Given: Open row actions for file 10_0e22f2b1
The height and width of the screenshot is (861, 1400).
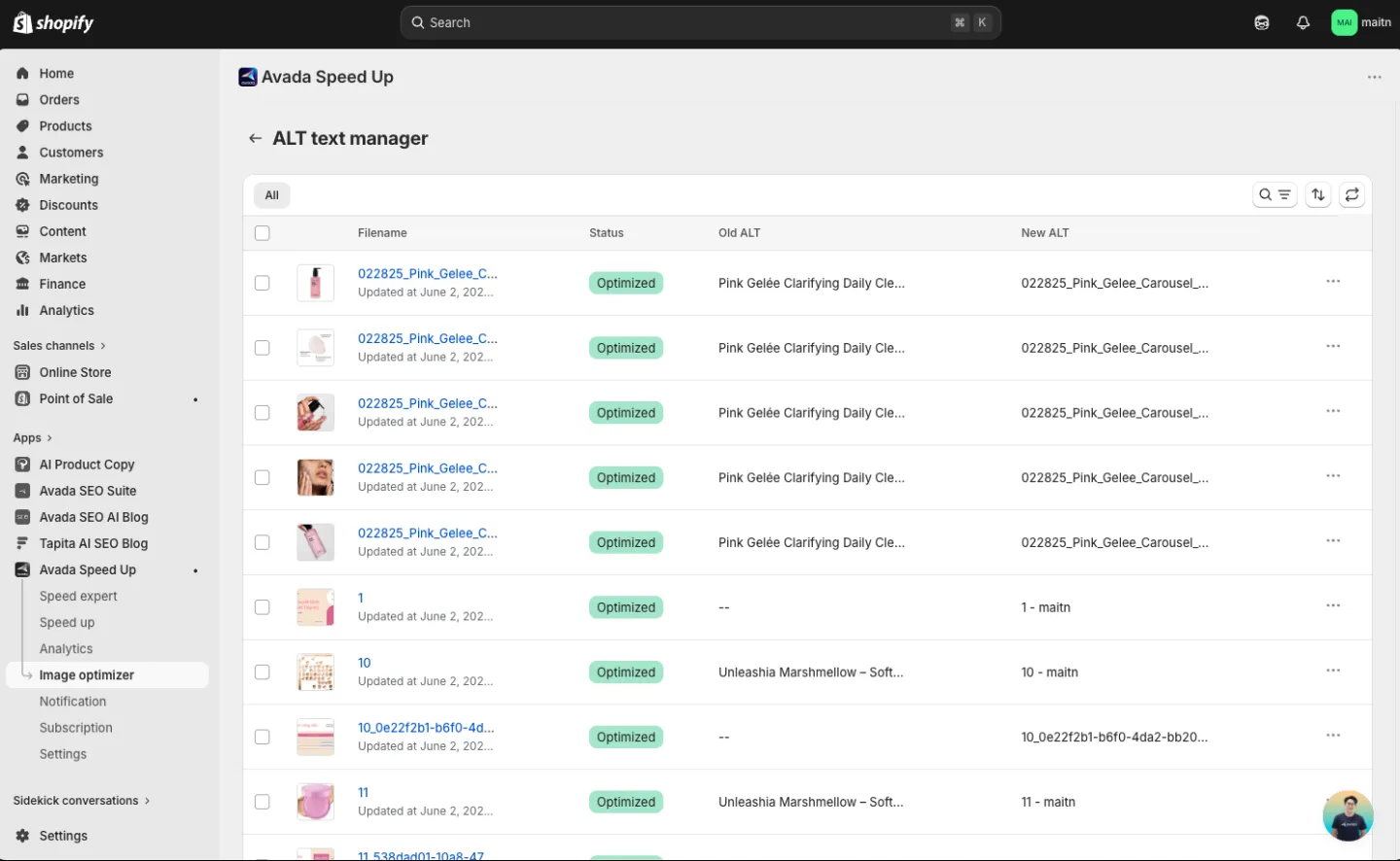Looking at the screenshot, I should (1333, 736).
